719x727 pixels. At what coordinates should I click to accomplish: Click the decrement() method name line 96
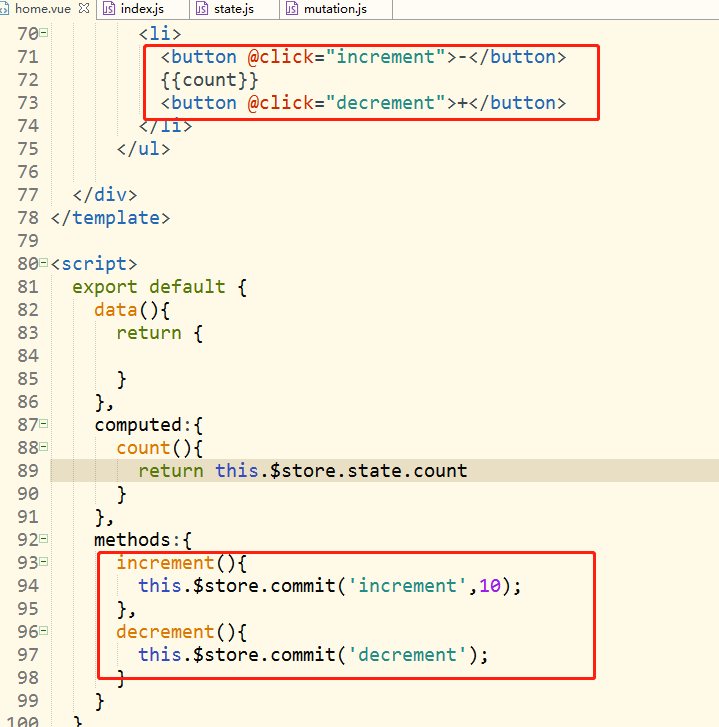165,632
